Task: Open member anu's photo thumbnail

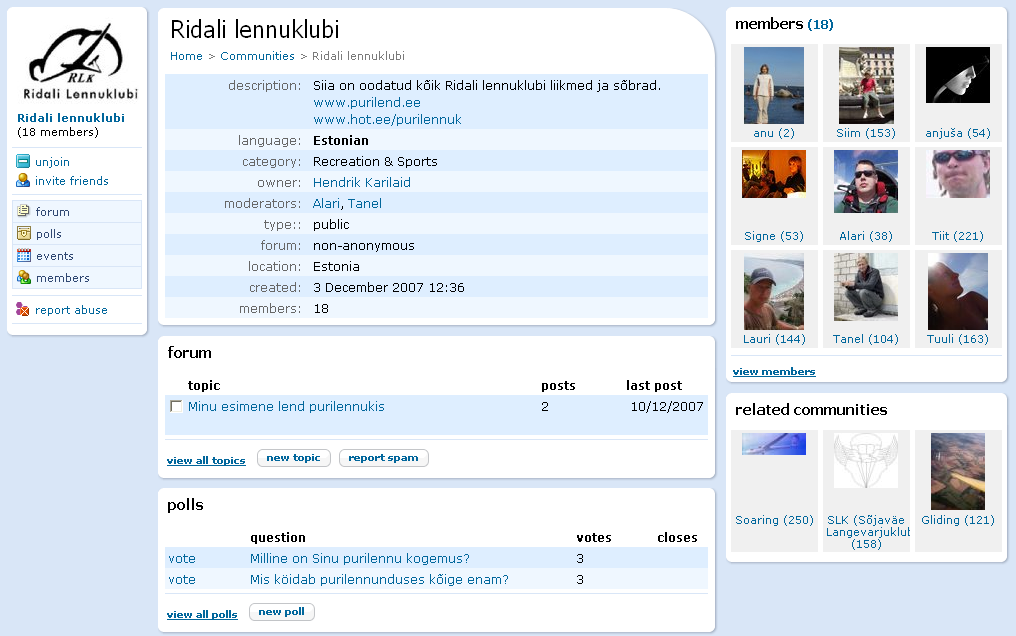Action: (774, 85)
